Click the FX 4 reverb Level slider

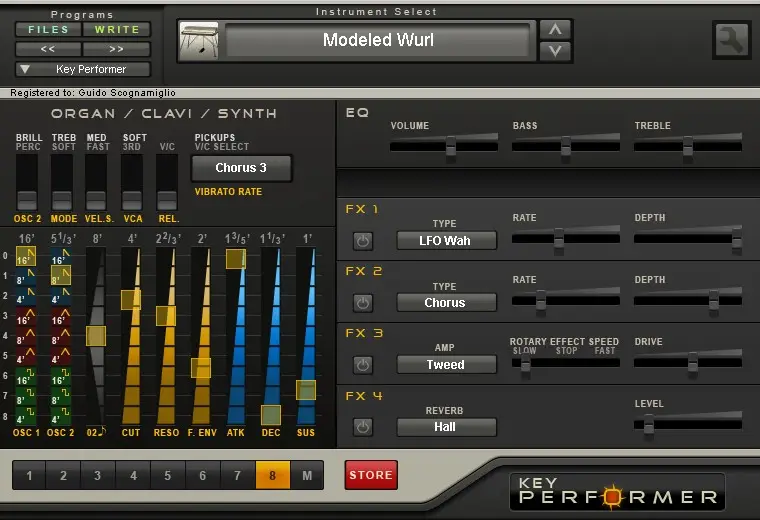tap(688, 424)
